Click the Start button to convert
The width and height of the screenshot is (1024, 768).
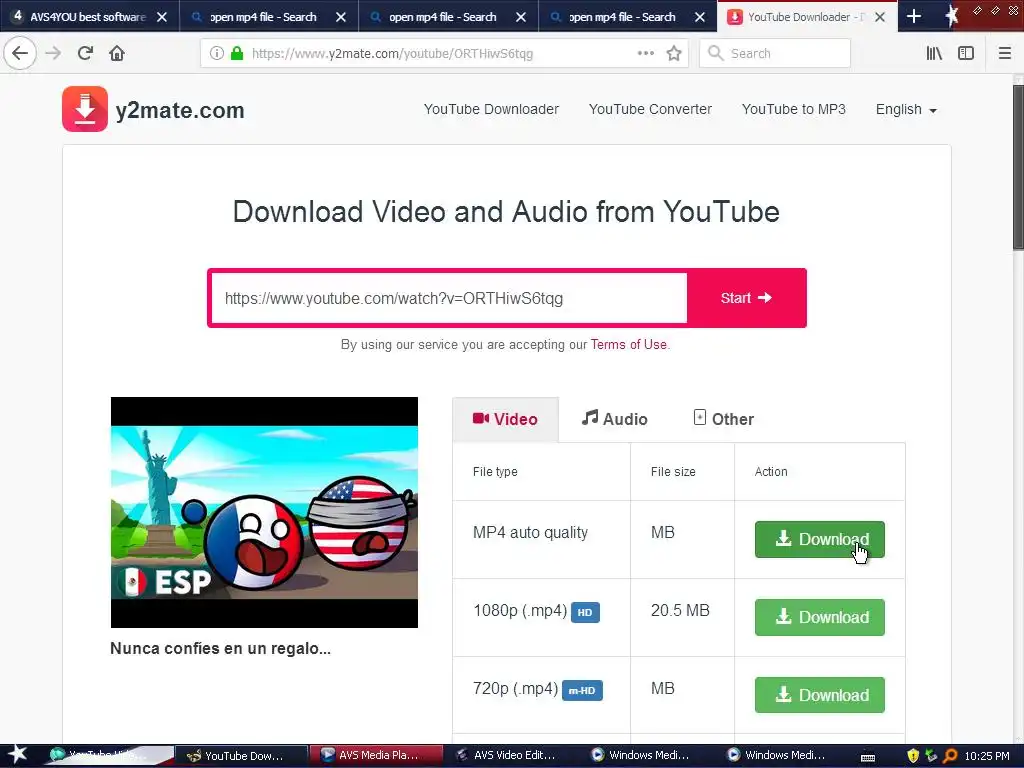[746, 298]
